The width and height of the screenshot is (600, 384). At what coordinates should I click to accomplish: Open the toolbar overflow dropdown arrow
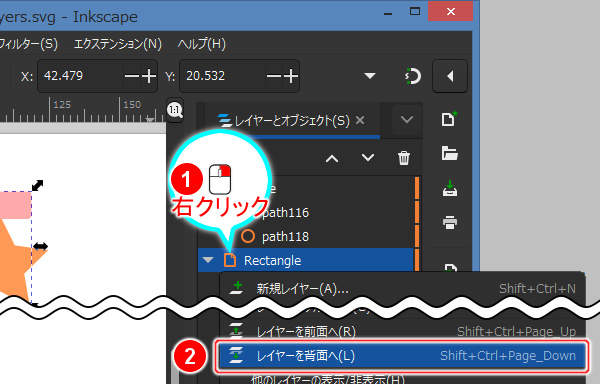[370, 76]
